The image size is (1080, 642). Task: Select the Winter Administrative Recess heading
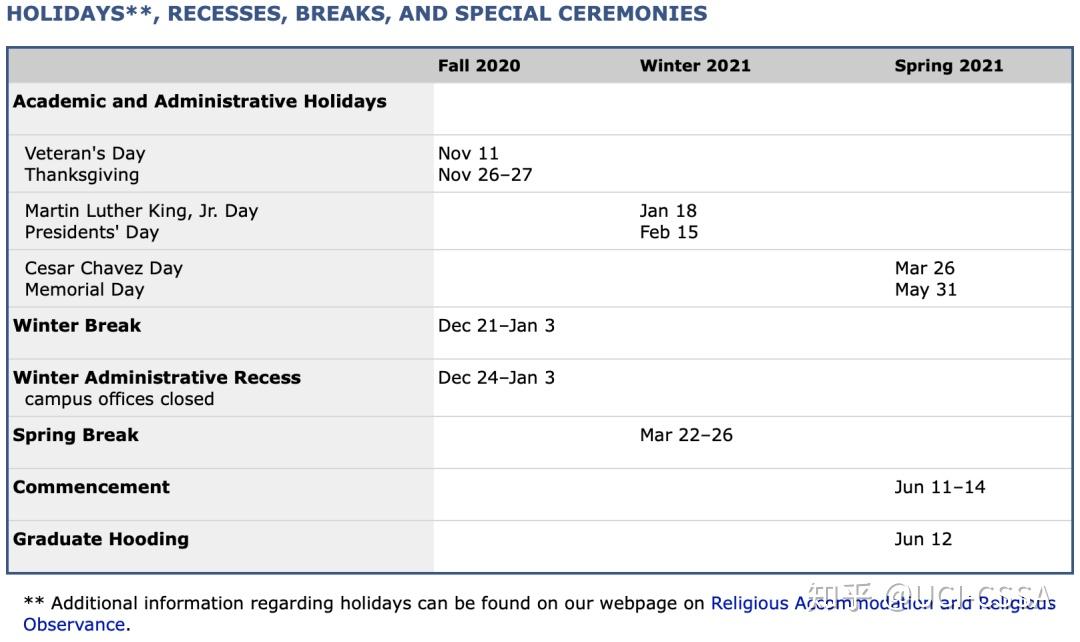click(157, 378)
